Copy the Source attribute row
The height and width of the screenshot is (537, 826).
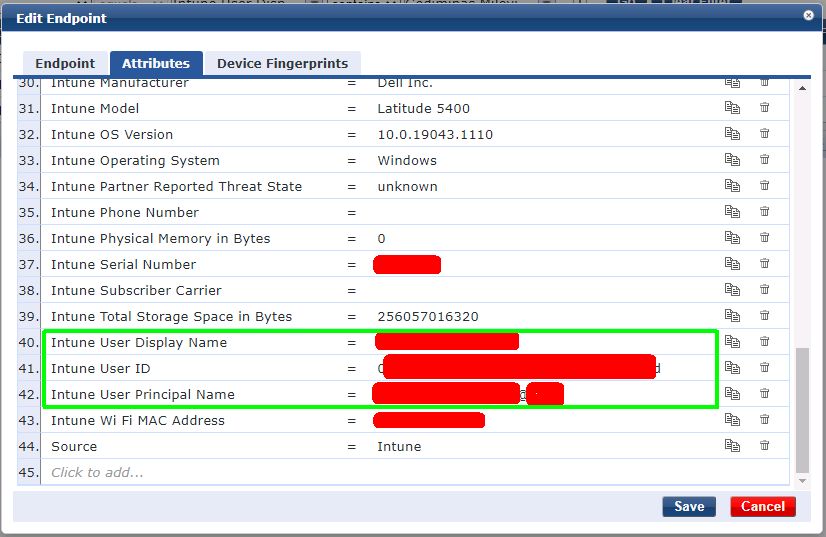click(x=732, y=445)
